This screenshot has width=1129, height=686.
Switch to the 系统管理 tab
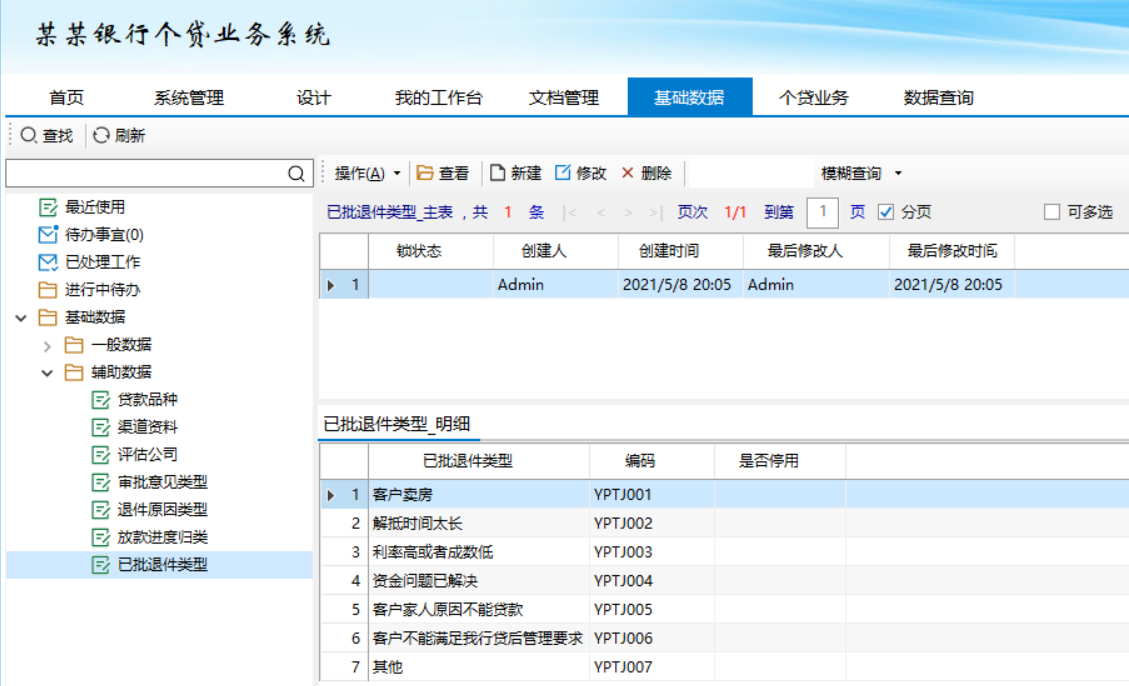(x=188, y=98)
